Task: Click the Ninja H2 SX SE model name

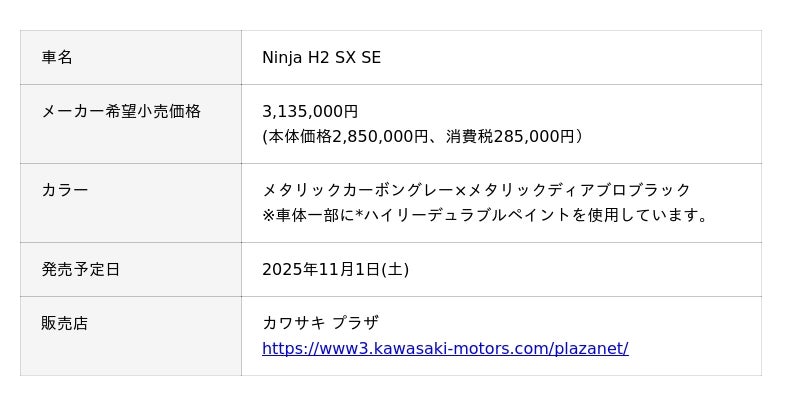Action: (x=321, y=58)
